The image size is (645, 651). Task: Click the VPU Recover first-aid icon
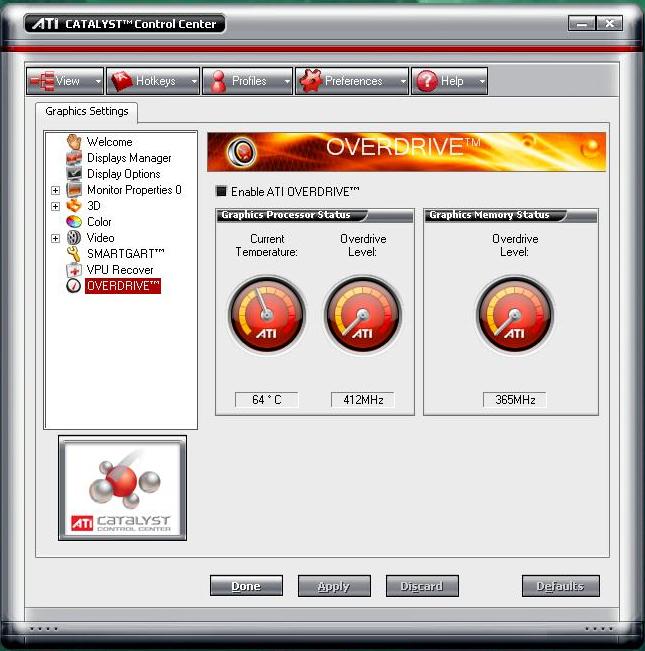click(74, 270)
